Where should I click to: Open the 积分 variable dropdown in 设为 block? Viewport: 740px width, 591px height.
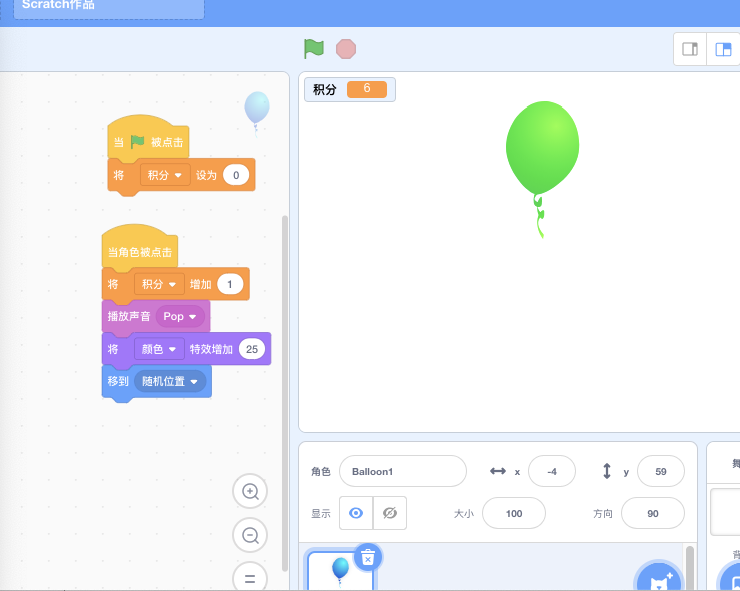pyautogui.click(x=165, y=175)
